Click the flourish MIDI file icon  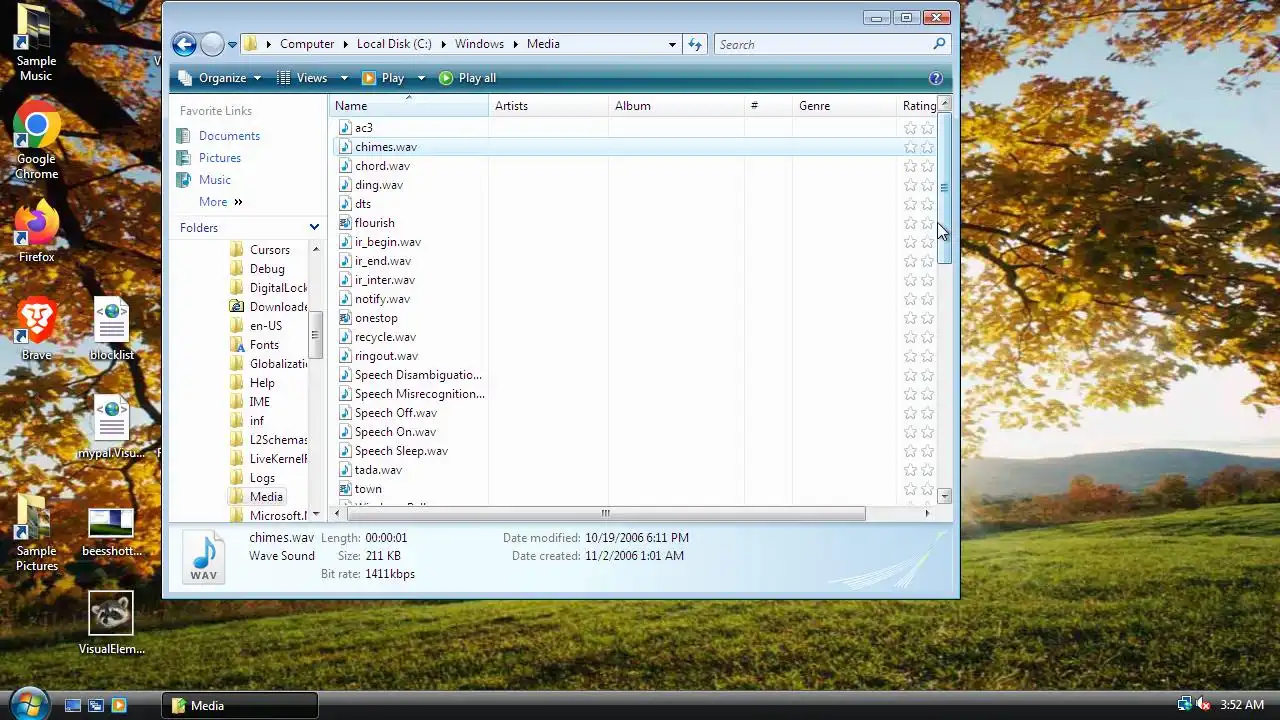click(x=345, y=223)
